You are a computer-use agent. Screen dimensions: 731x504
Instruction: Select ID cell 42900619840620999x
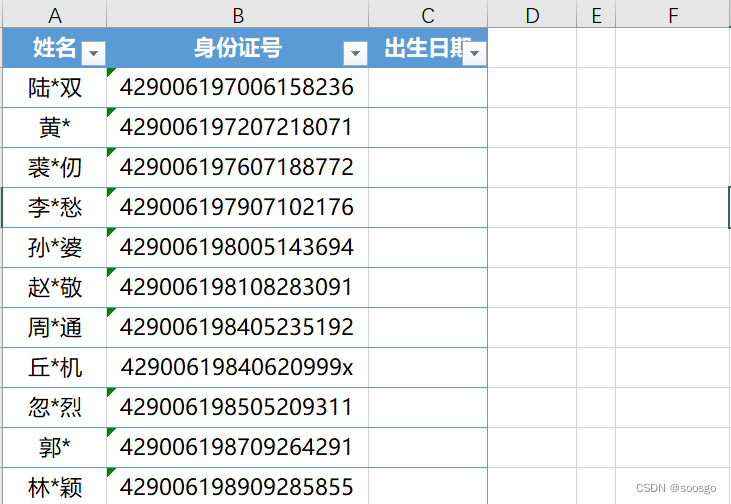(238, 367)
